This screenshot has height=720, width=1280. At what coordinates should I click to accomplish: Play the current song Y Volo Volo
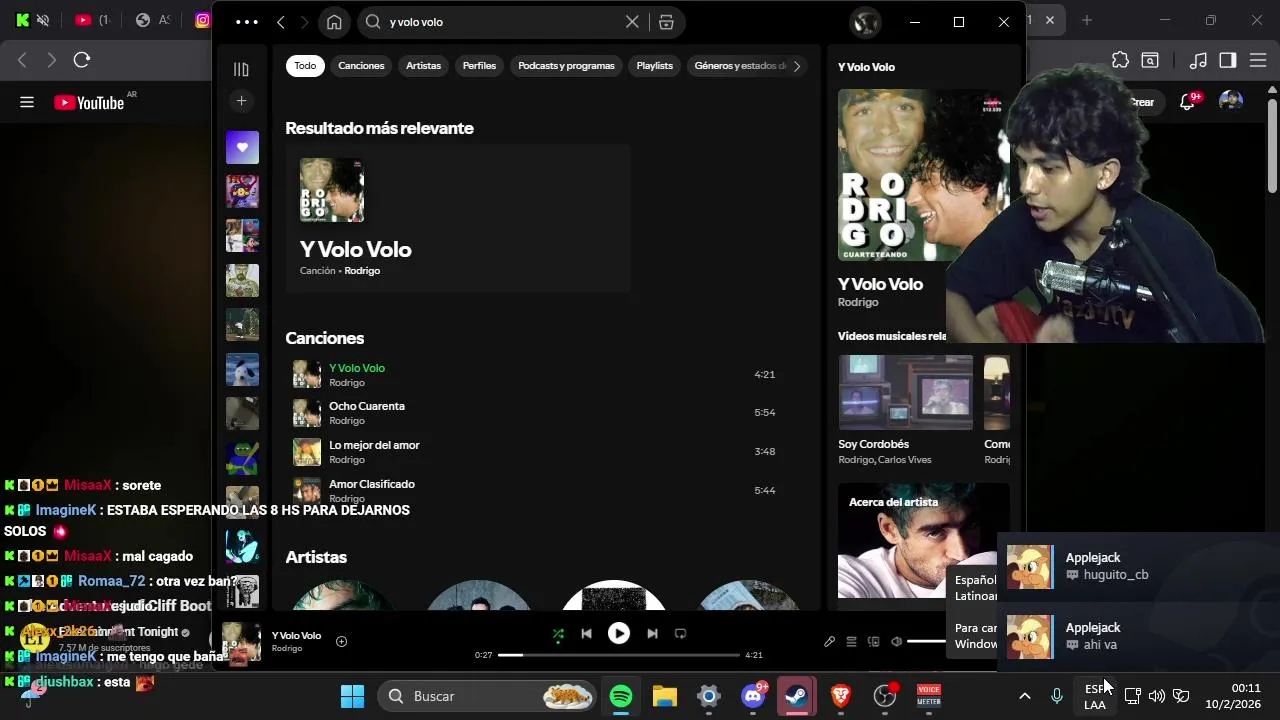point(619,633)
